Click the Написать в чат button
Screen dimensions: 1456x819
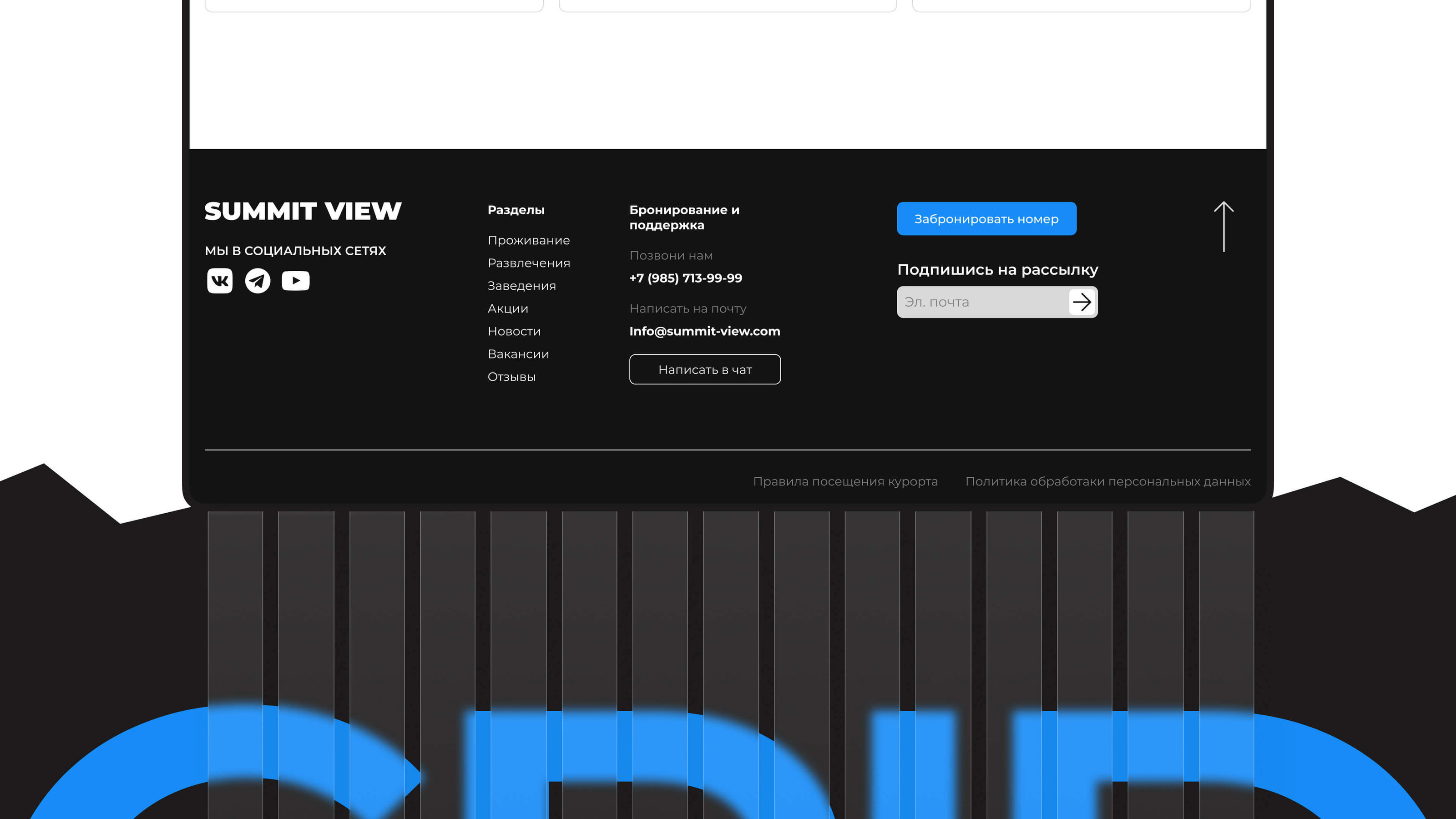point(705,369)
